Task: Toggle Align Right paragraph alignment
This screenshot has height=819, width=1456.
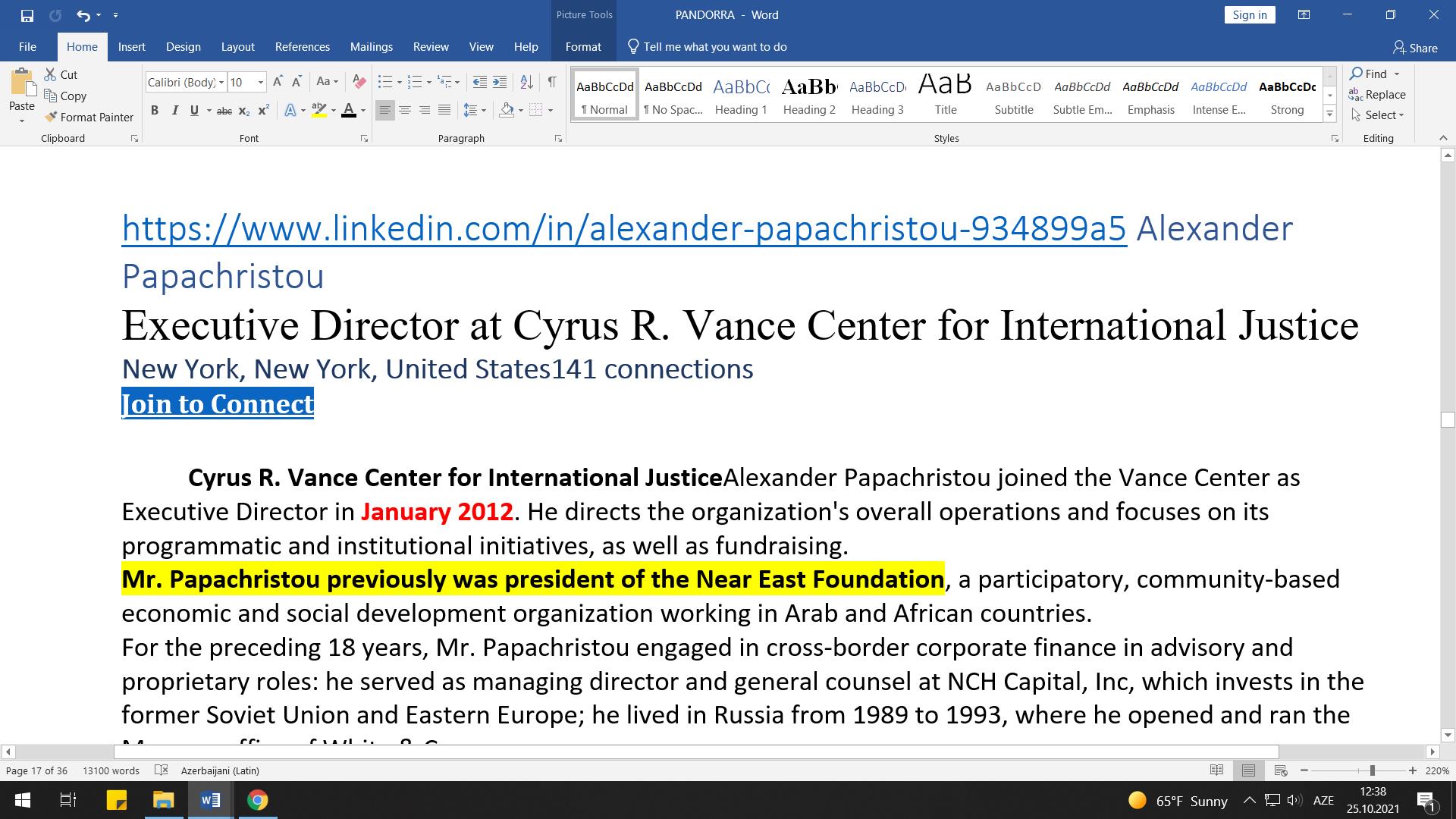Action: tap(425, 111)
